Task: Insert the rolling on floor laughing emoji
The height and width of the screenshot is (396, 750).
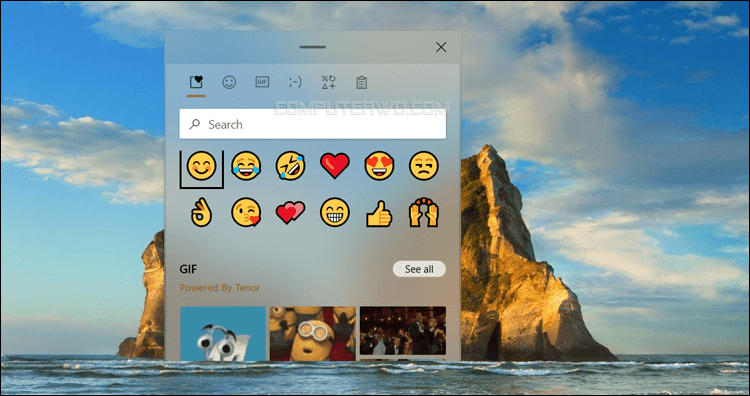Action: (290, 166)
